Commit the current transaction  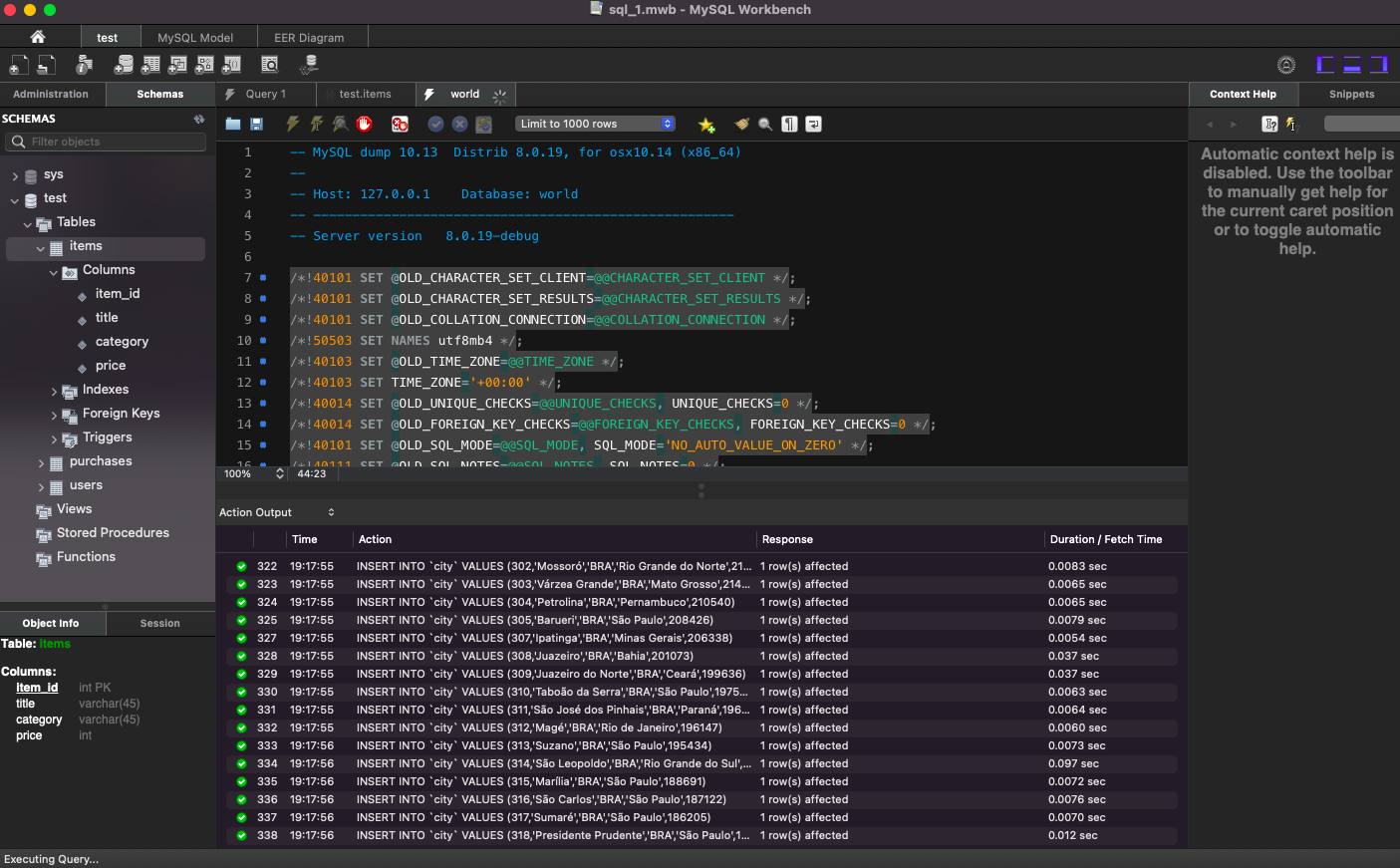pos(435,124)
